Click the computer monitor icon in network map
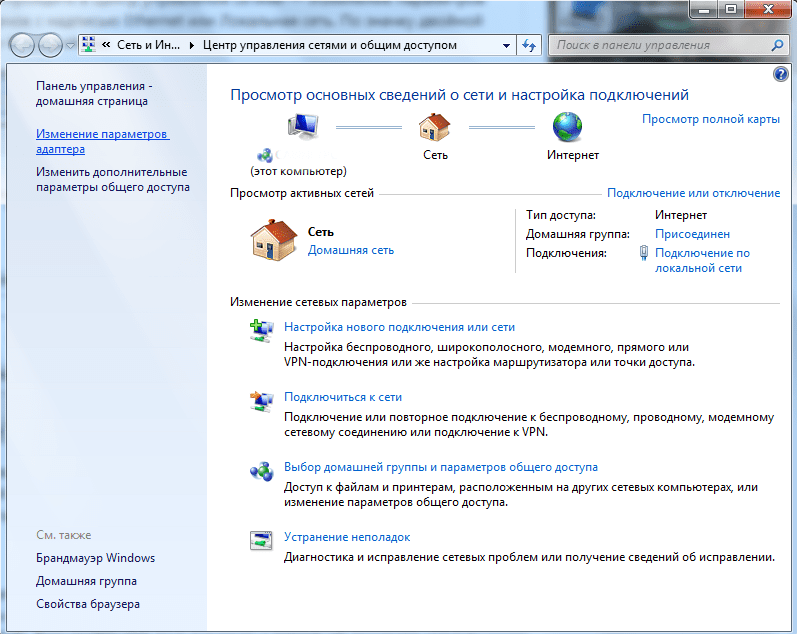Screen dimensions: 797x634 [x=303, y=126]
